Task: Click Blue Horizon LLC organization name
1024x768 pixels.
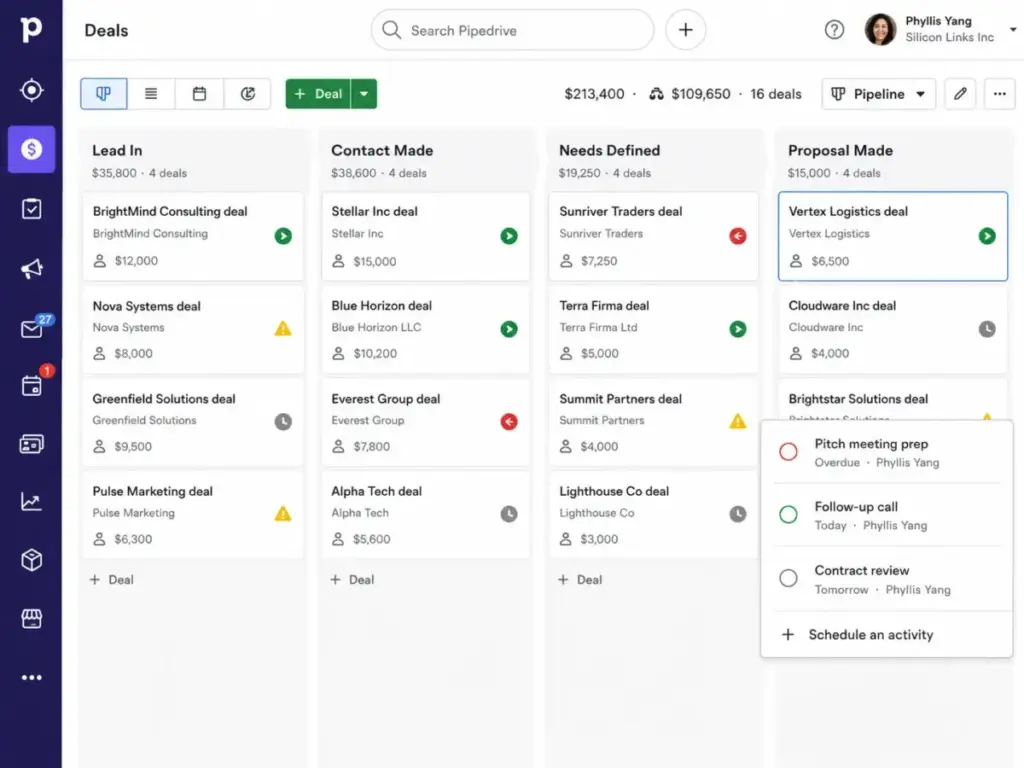Action: (x=376, y=327)
